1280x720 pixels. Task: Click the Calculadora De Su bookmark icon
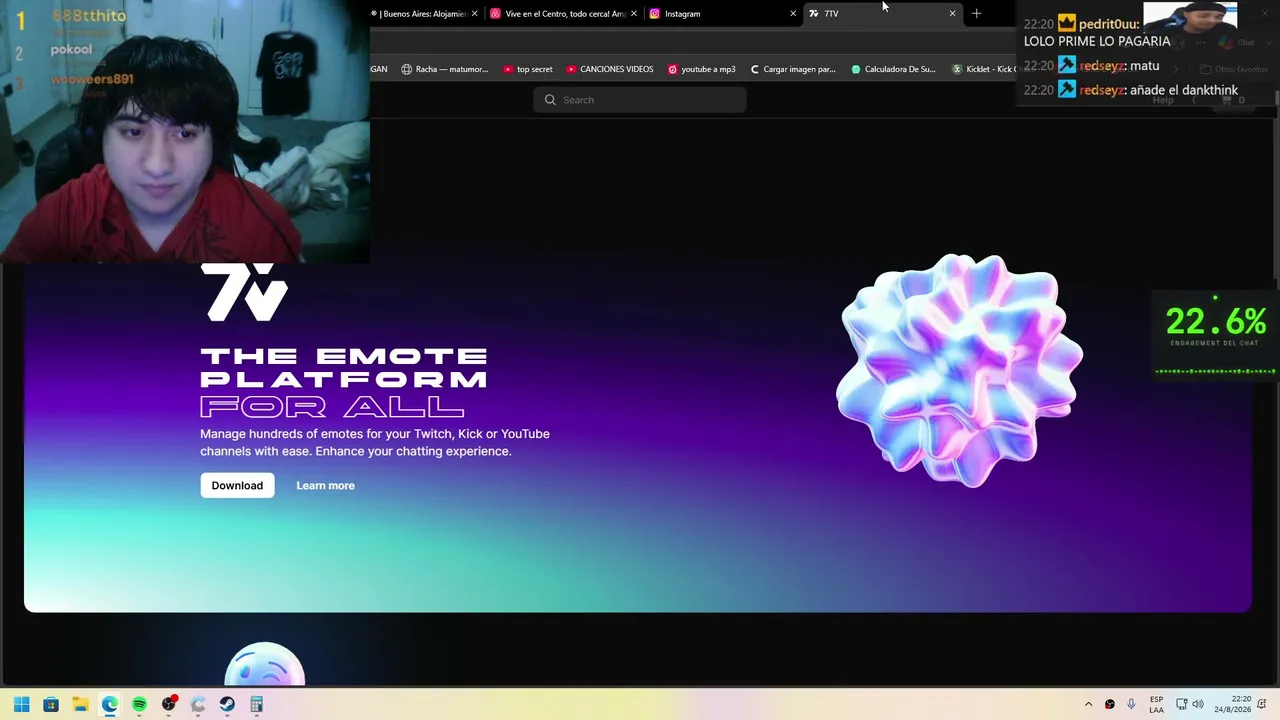coord(856,69)
